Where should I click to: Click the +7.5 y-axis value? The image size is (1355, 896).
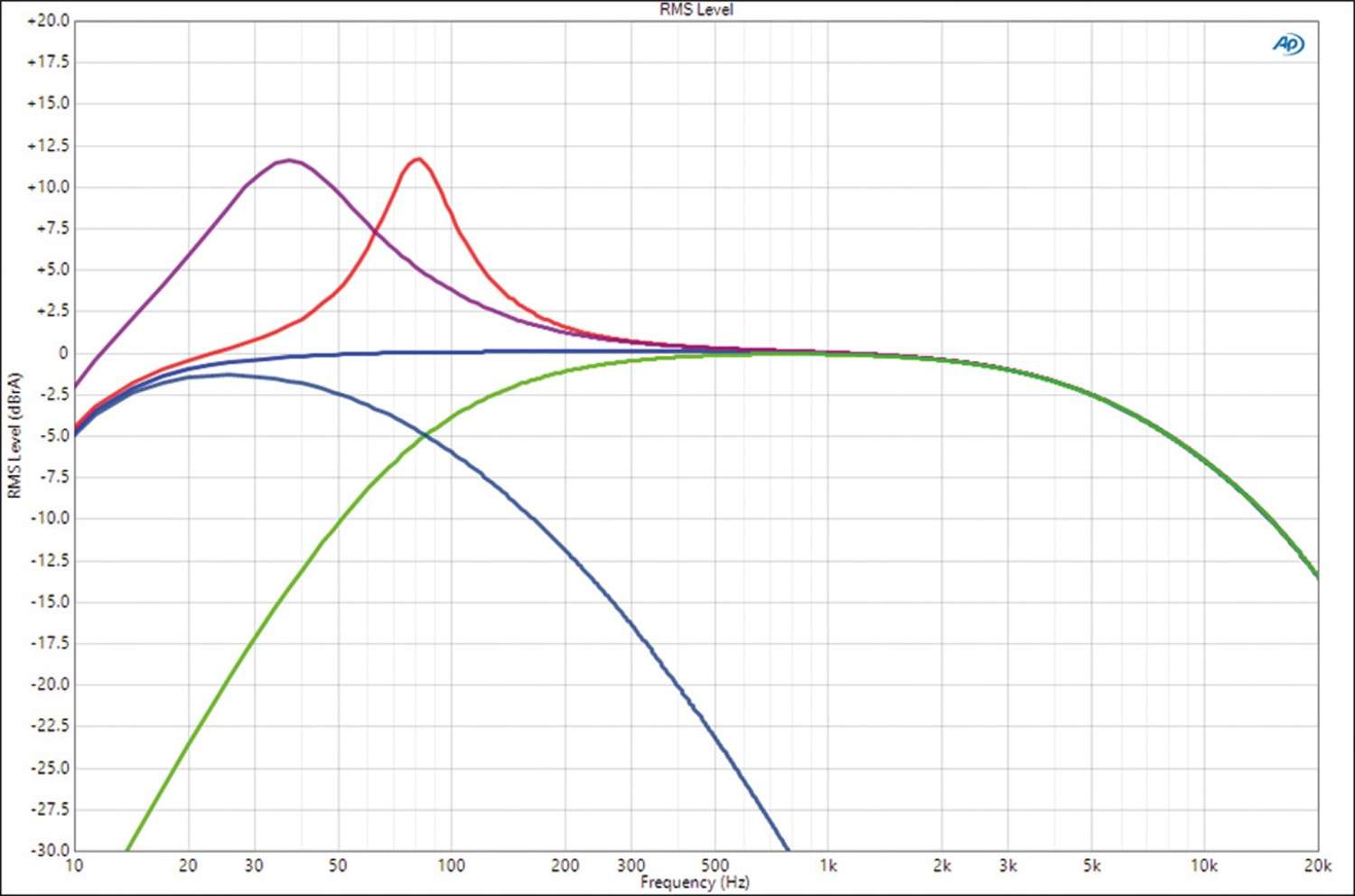[x=51, y=229]
